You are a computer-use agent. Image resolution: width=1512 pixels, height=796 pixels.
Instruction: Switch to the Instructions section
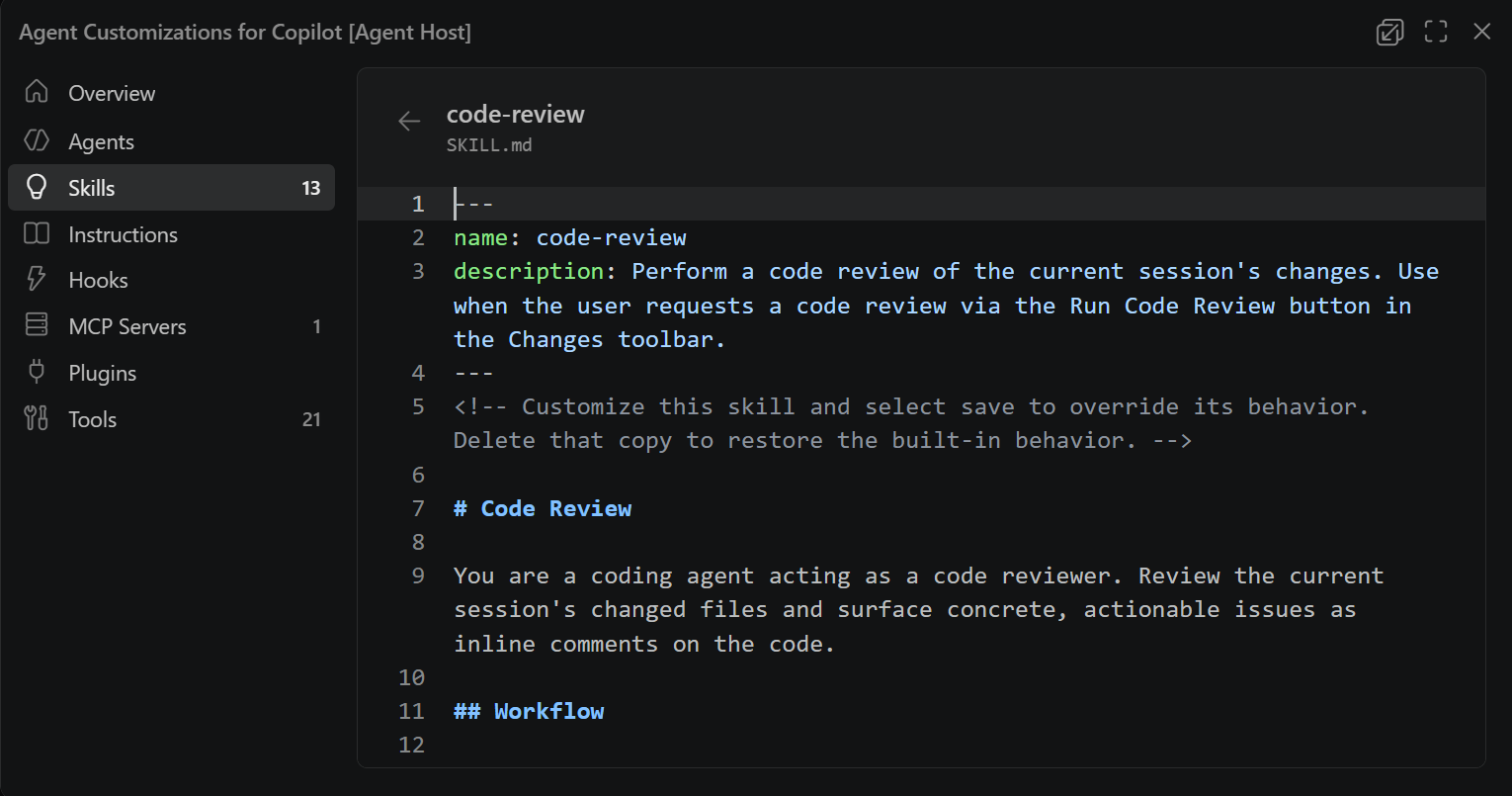[x=172, y=234]
